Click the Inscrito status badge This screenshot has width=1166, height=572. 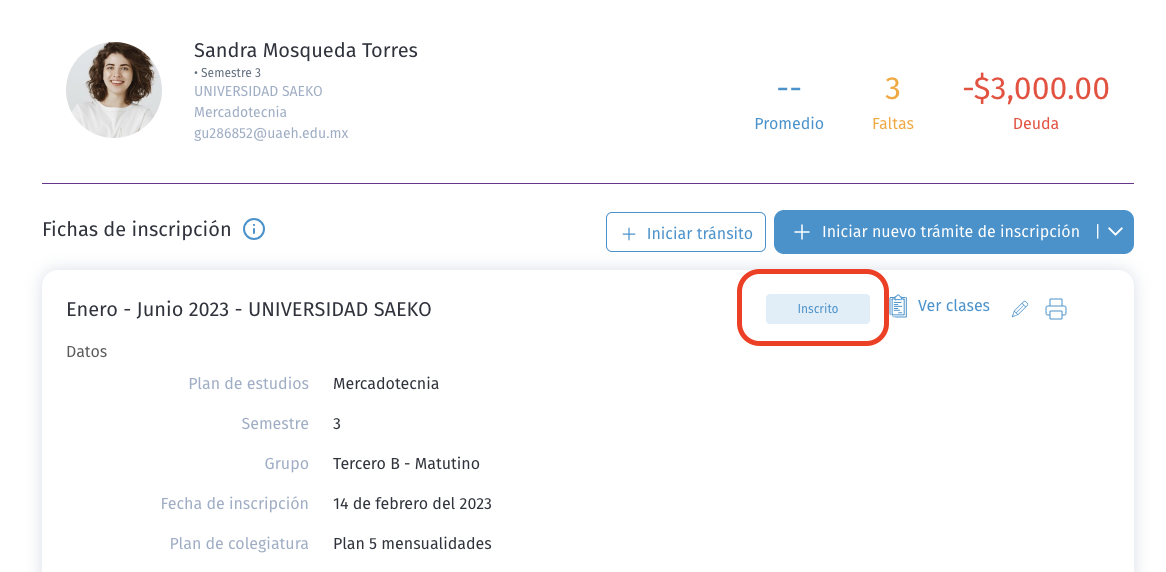pos(817,309)
